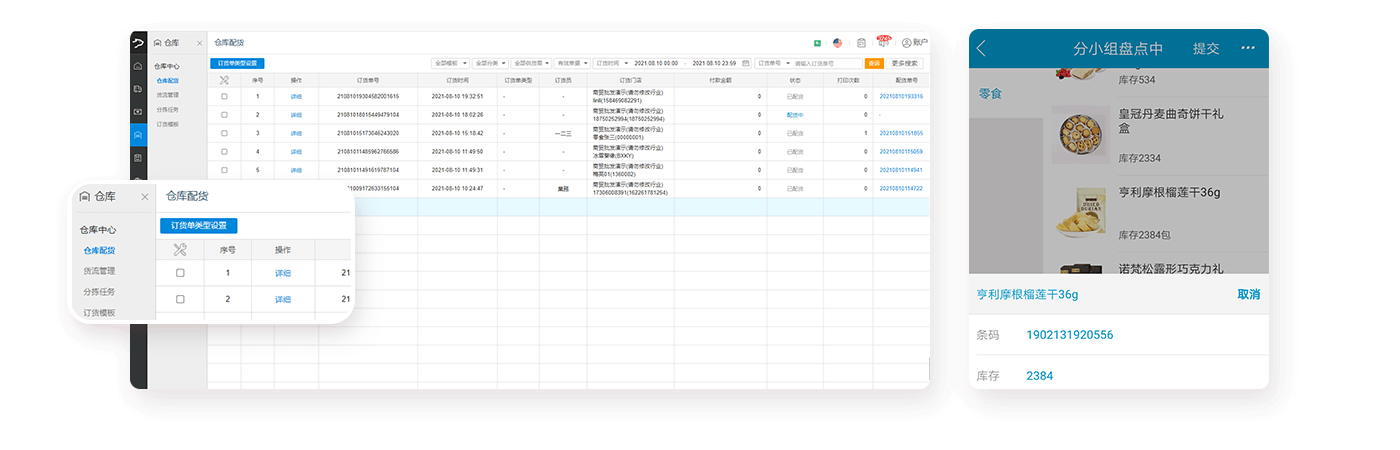Tick the checkbox for row 1 in enlarged table
This screenshot has width=1400, height=450.
point(180,273)
